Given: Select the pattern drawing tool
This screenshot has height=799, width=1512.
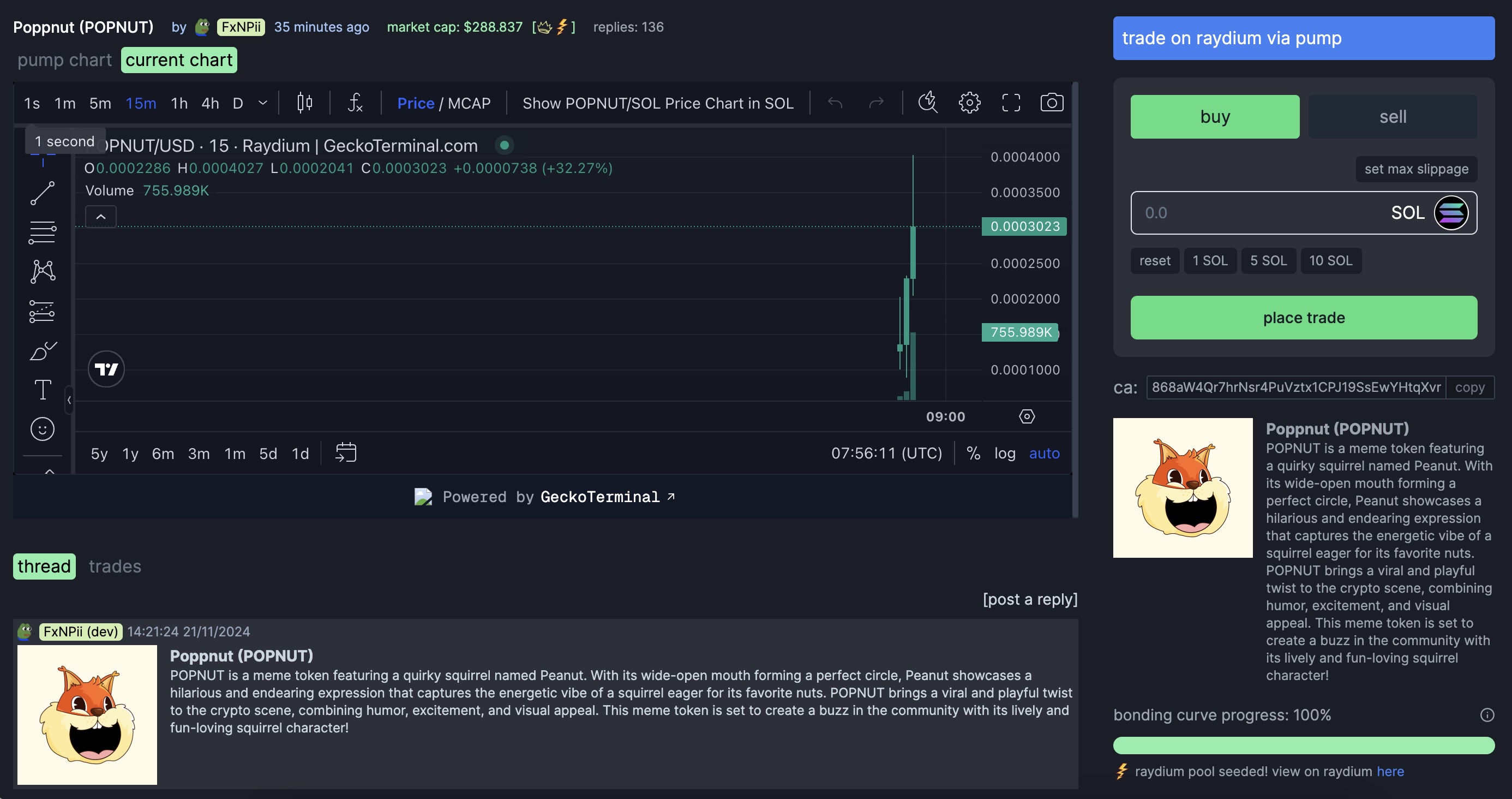Looking at the screenshot, I should point(42,271).
